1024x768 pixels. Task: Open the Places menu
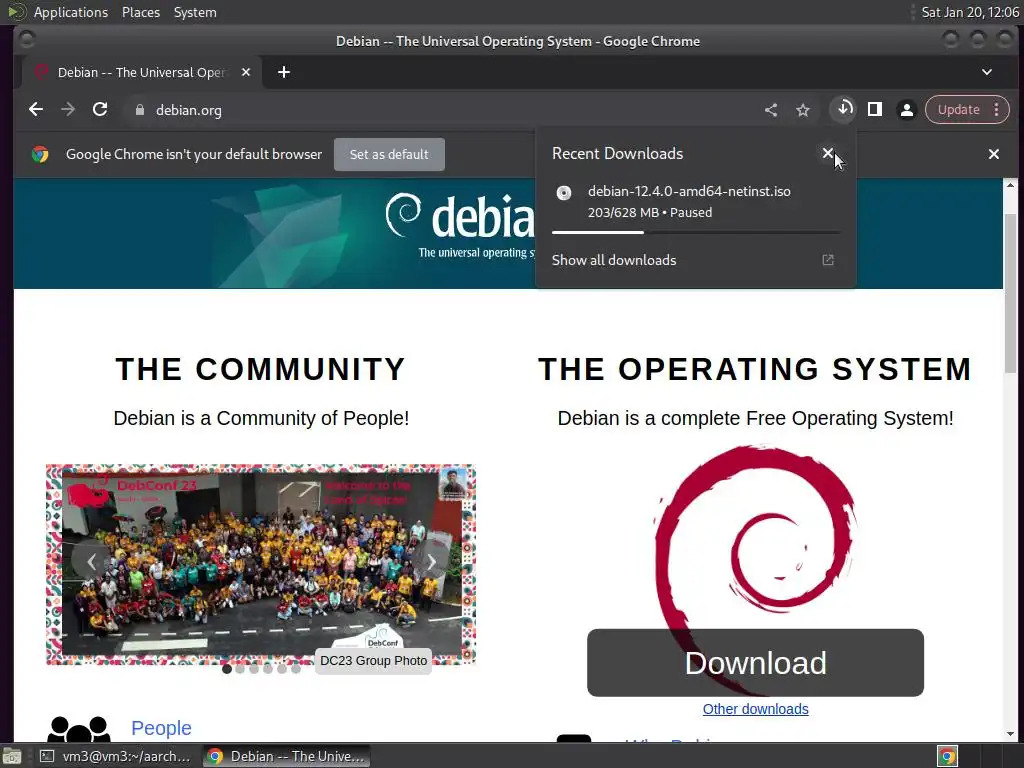[140, 12]
